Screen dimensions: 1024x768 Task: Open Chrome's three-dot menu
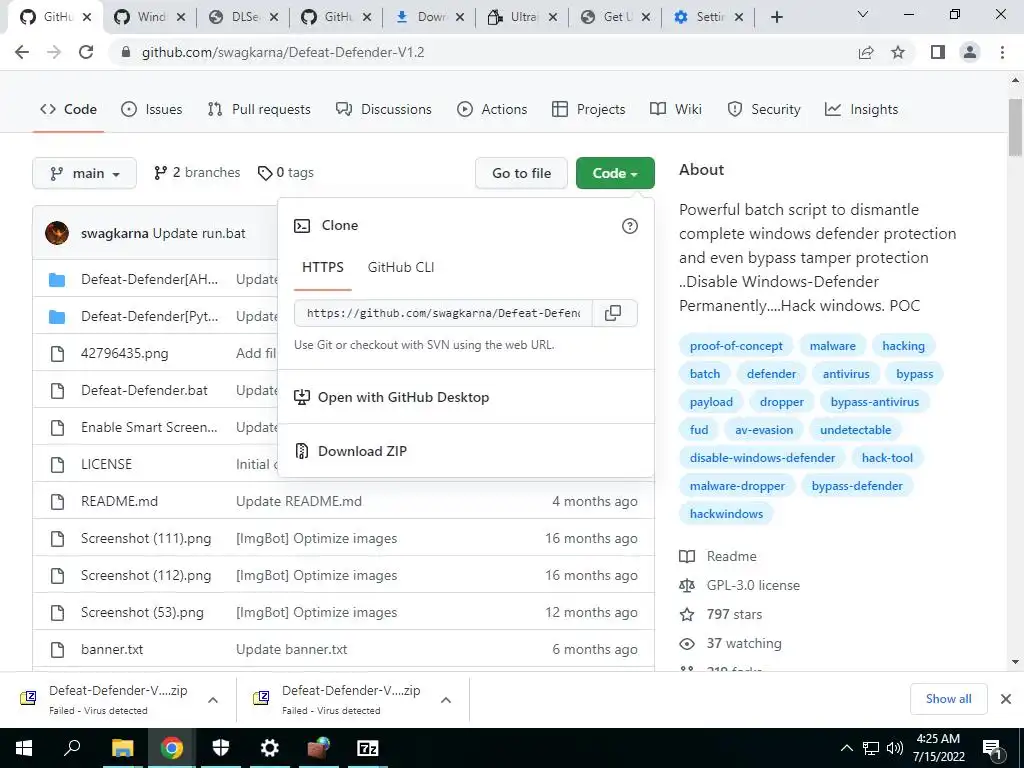(1002, 52)
